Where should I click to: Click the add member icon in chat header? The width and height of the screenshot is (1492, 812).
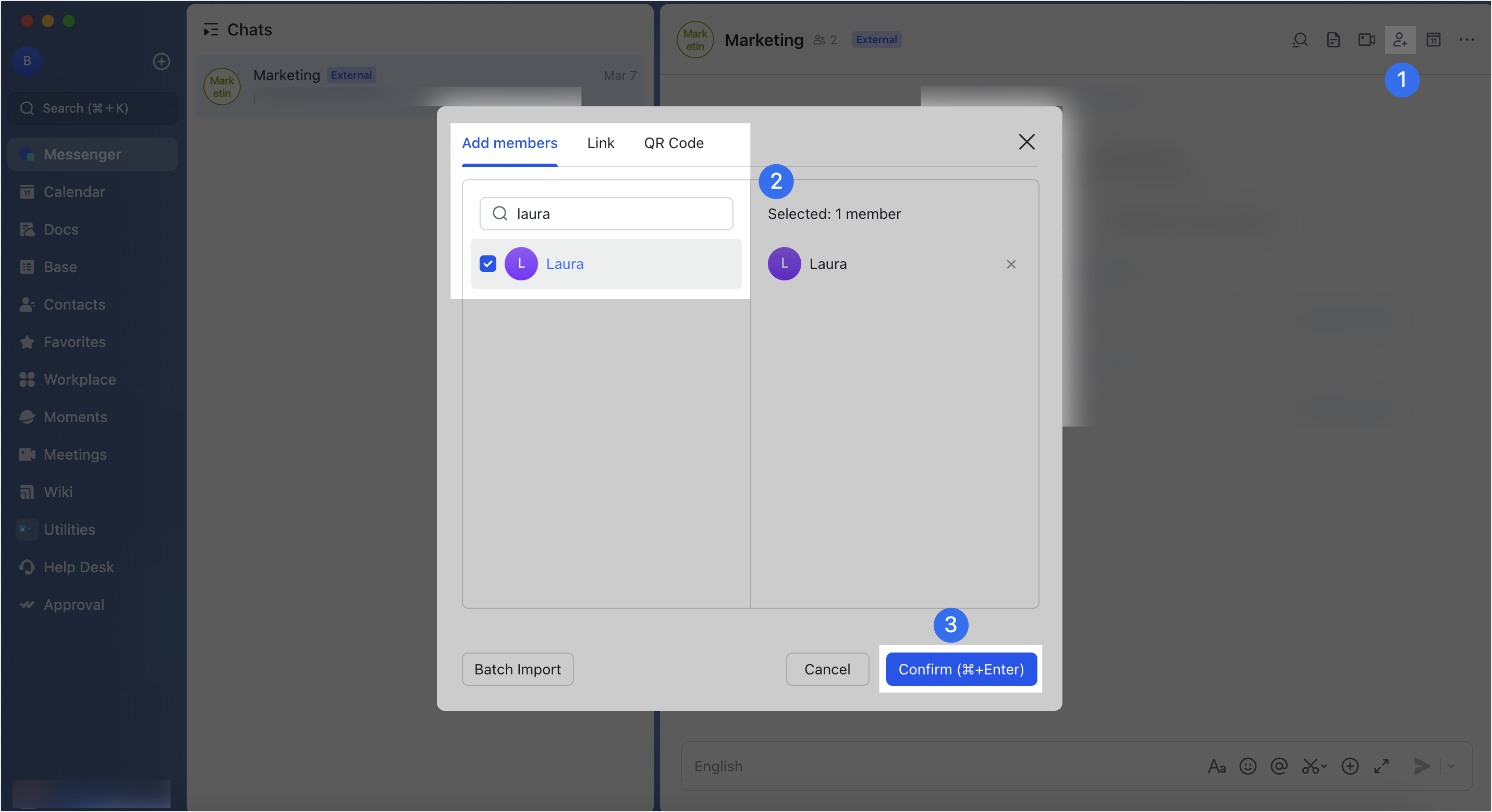pos(1400,40)
